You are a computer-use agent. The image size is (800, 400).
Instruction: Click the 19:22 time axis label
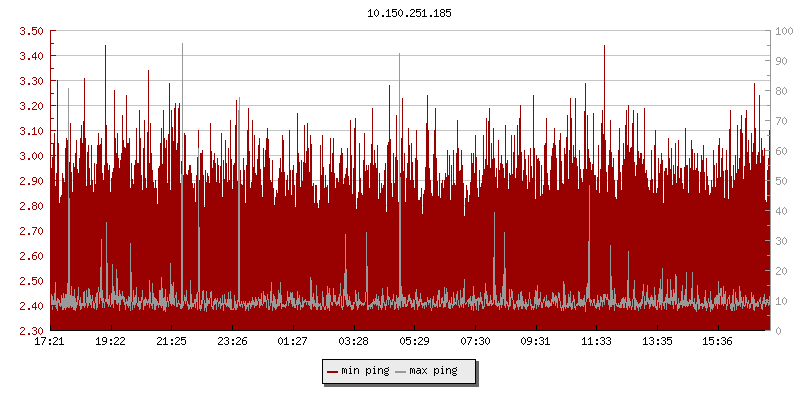(x=110, y=342)
